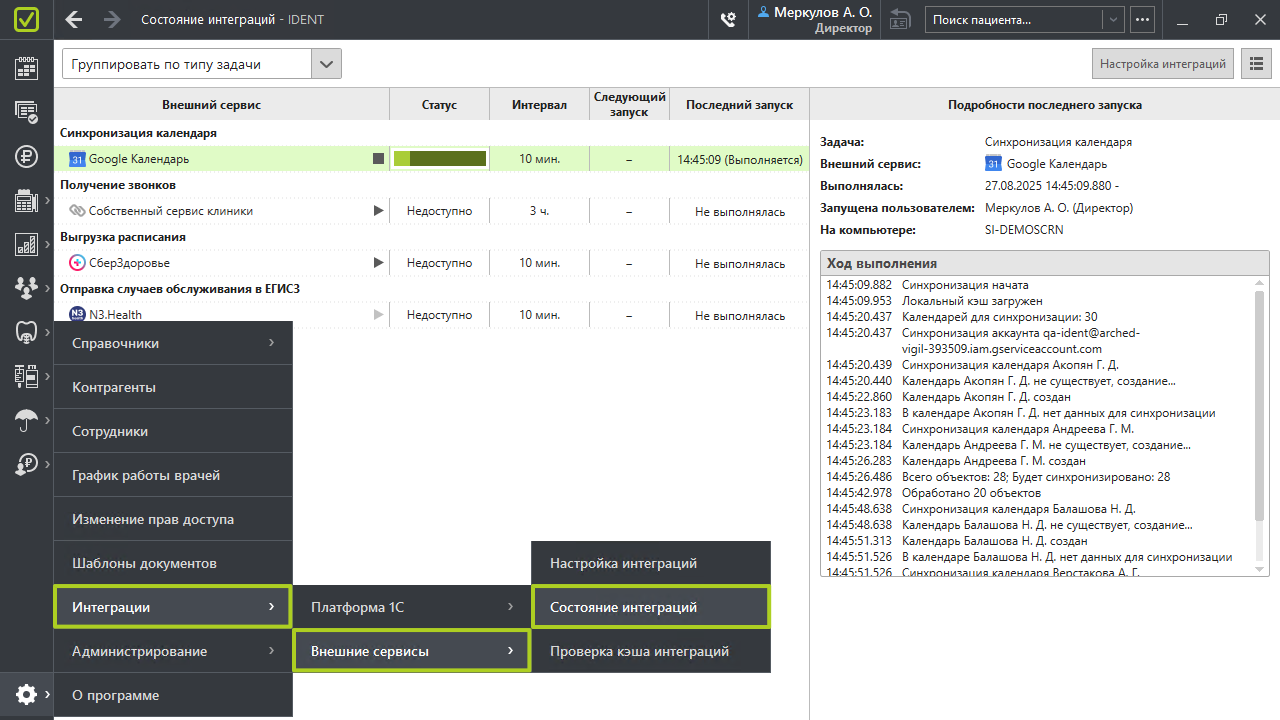Viewport: 1280px width, 720px height.
Task: Click the user profile Меркулов А. О.
Action: [815, 20]
